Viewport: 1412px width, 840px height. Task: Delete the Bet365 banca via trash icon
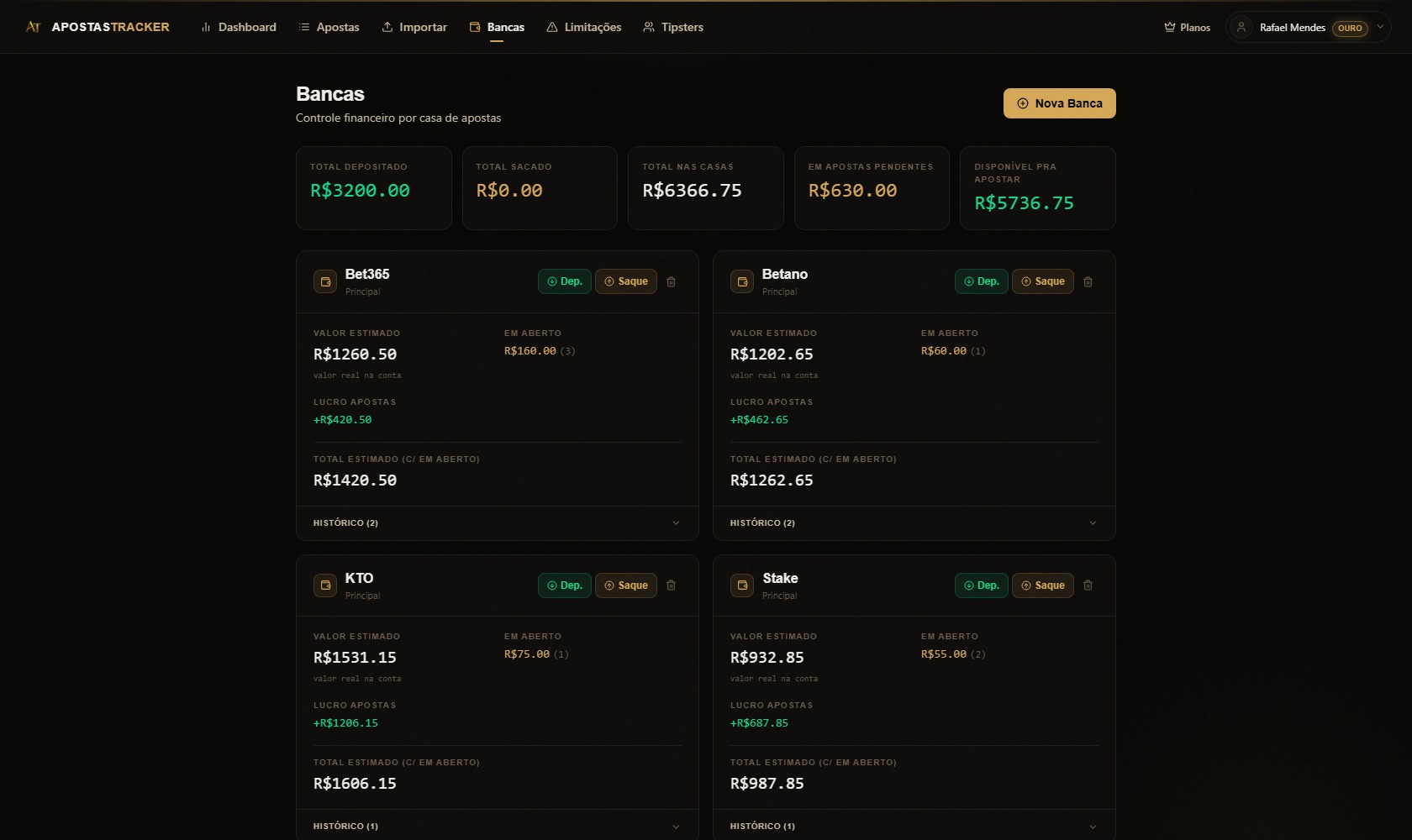(671, 281)
